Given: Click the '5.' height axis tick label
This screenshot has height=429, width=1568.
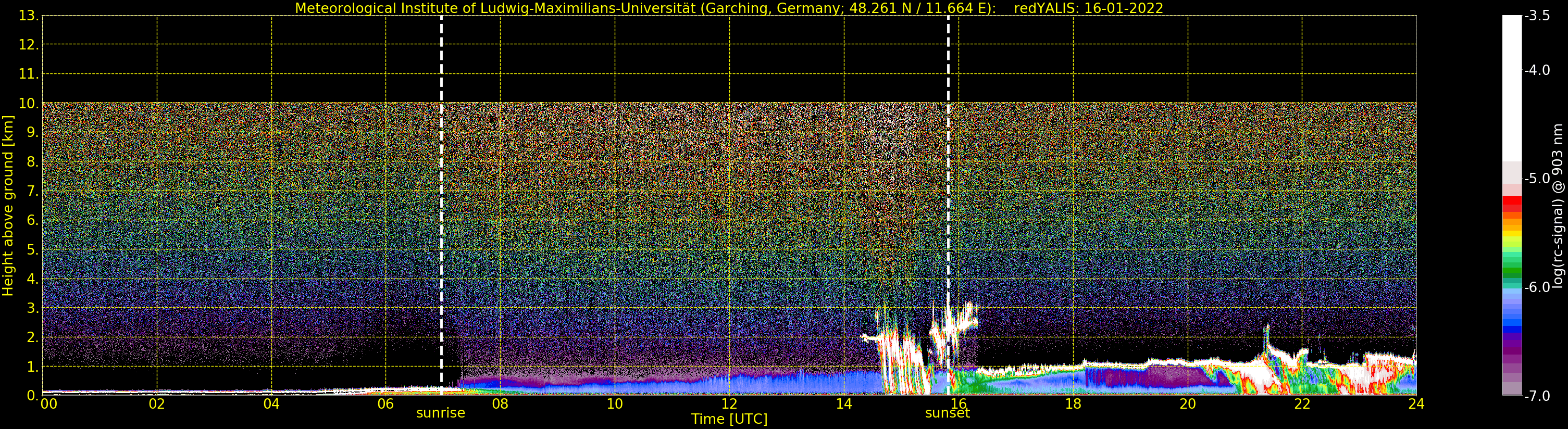Looking at the screenshot, I should (32, 250).
